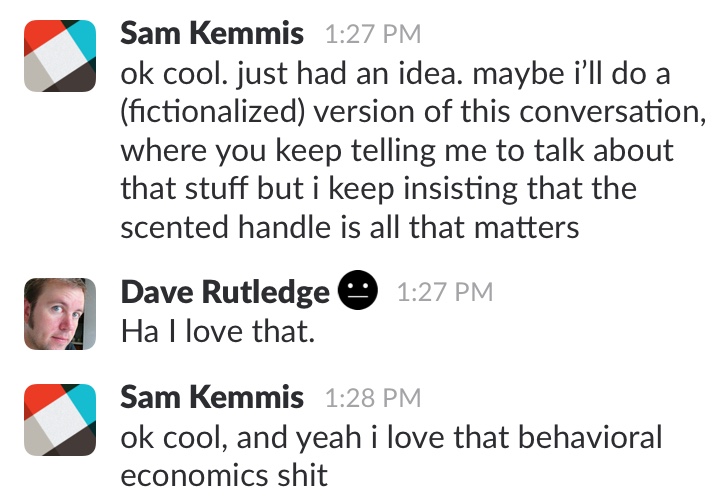Click the 1:27 PM timestamp on Sam's message
The height and width of the screenshot is (496, 721).
click(373, 35)
